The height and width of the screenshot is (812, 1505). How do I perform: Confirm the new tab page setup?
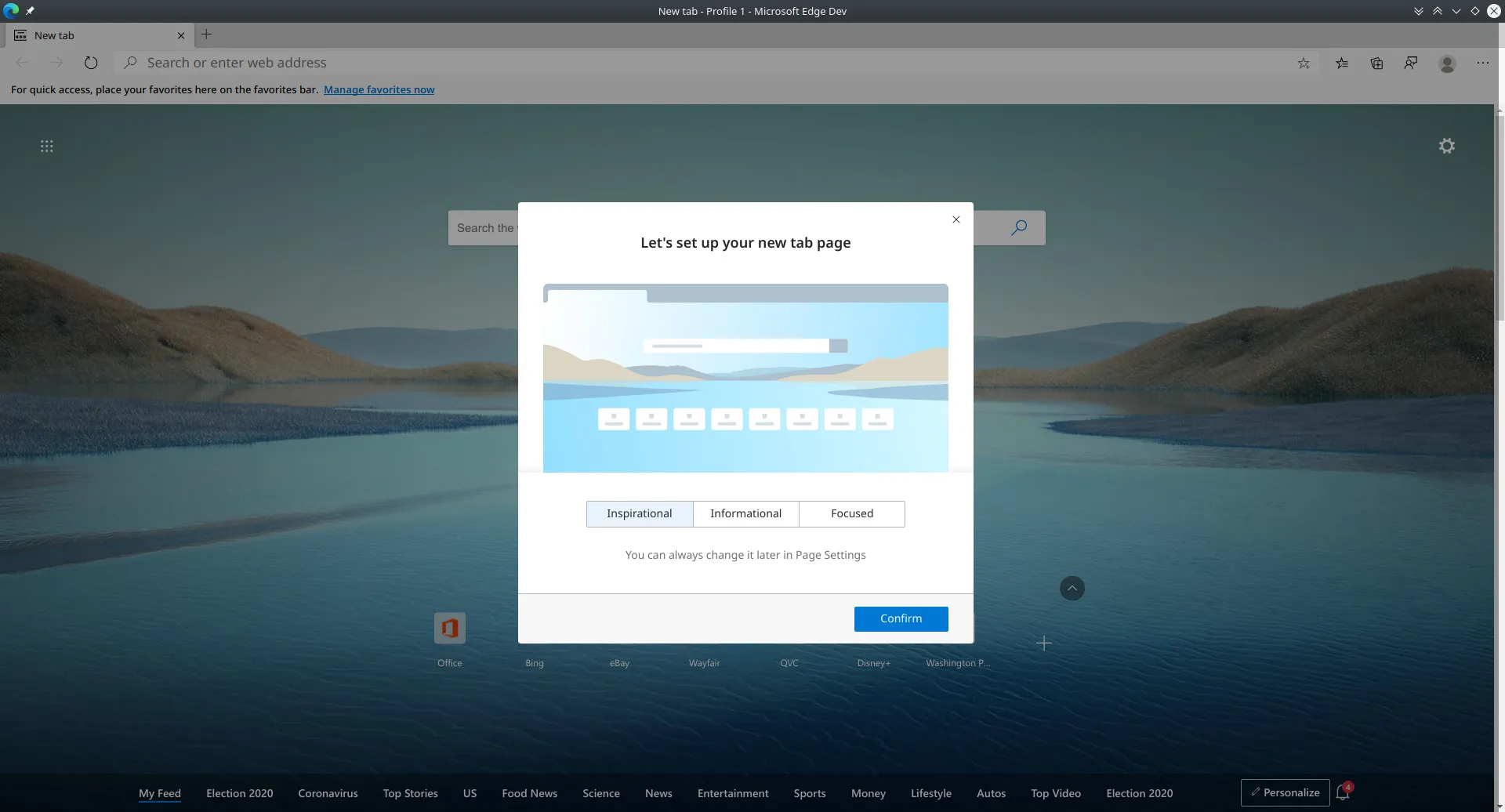click(901, 618)
